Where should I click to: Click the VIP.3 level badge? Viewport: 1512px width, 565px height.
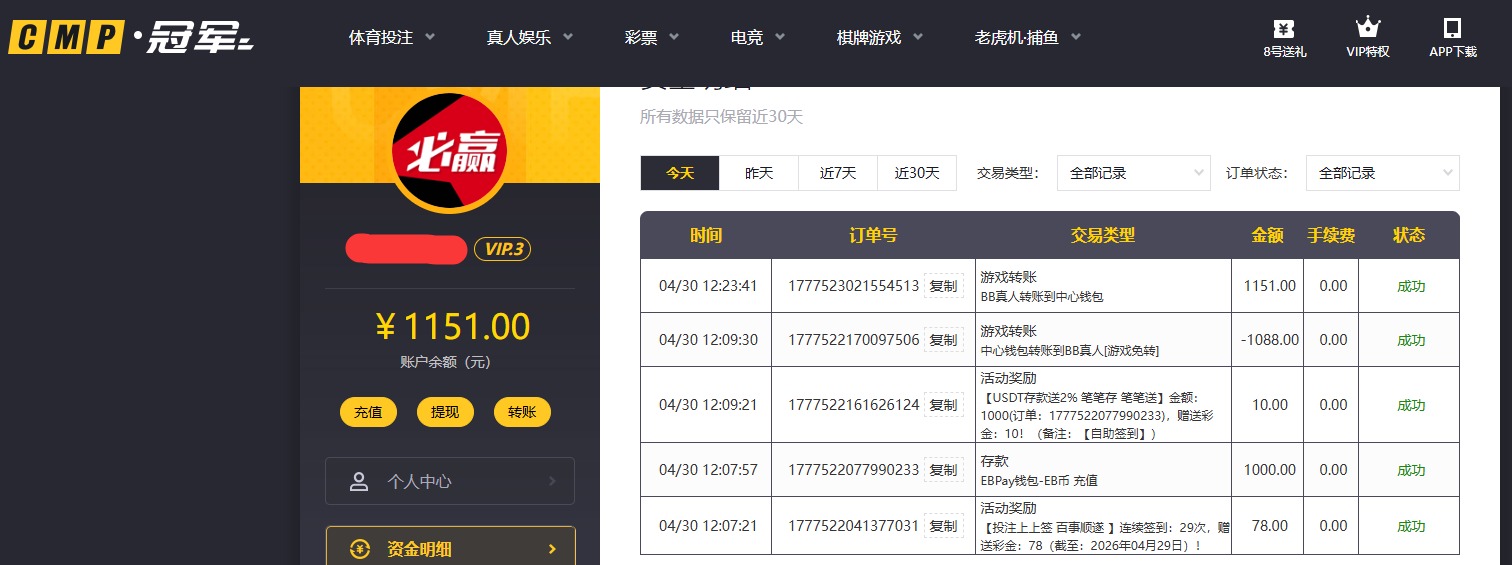[x=502, y=249]
